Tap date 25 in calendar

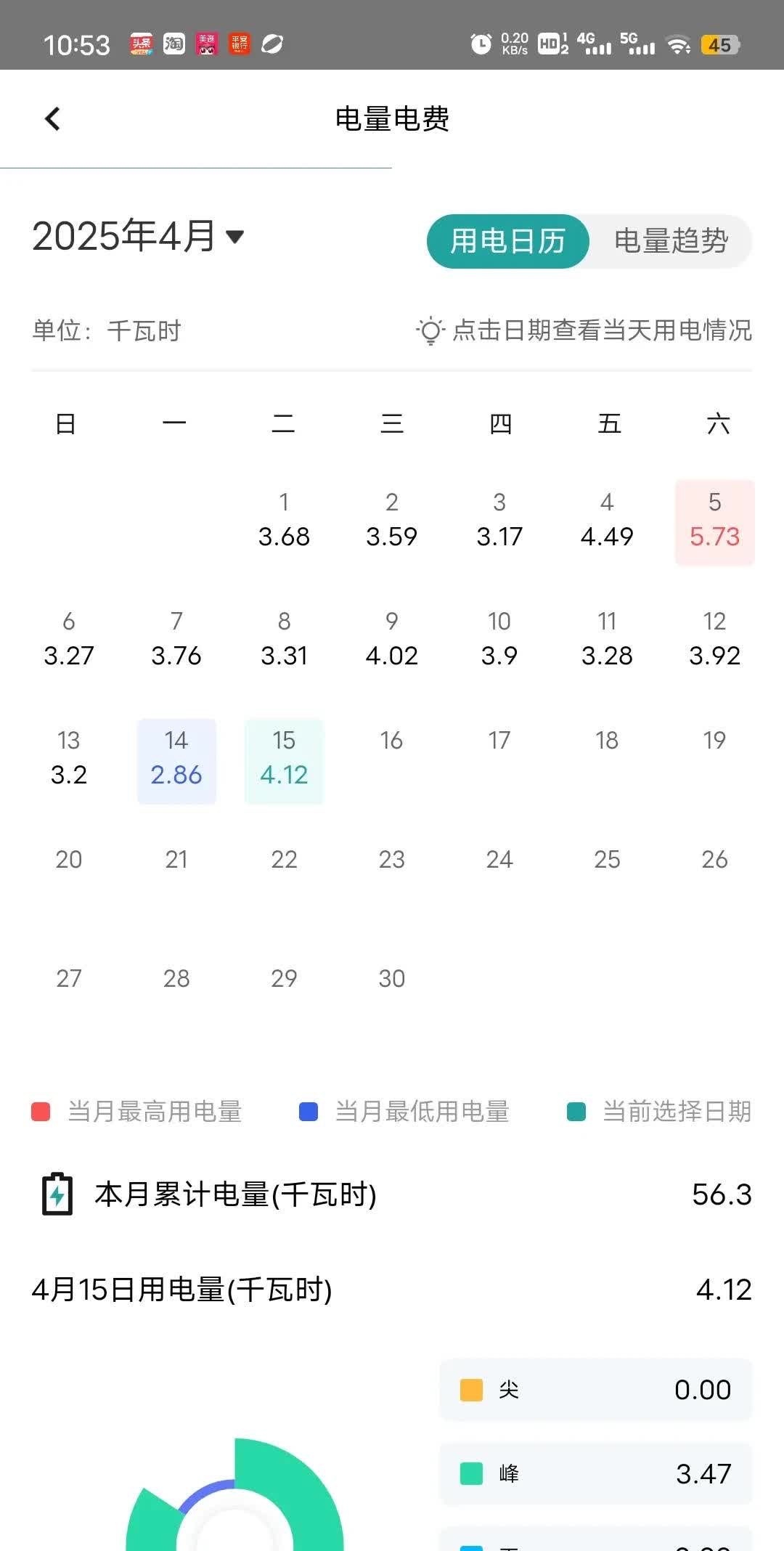click(607, 860)
